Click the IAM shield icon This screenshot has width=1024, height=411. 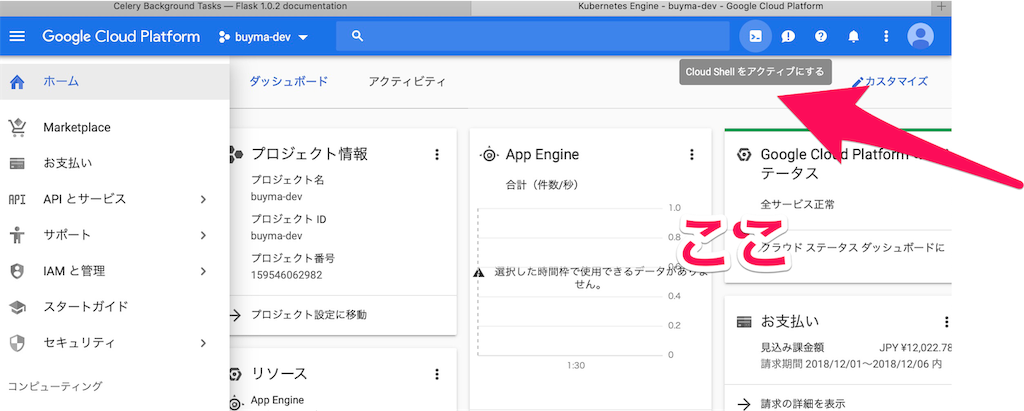point(18,271)
